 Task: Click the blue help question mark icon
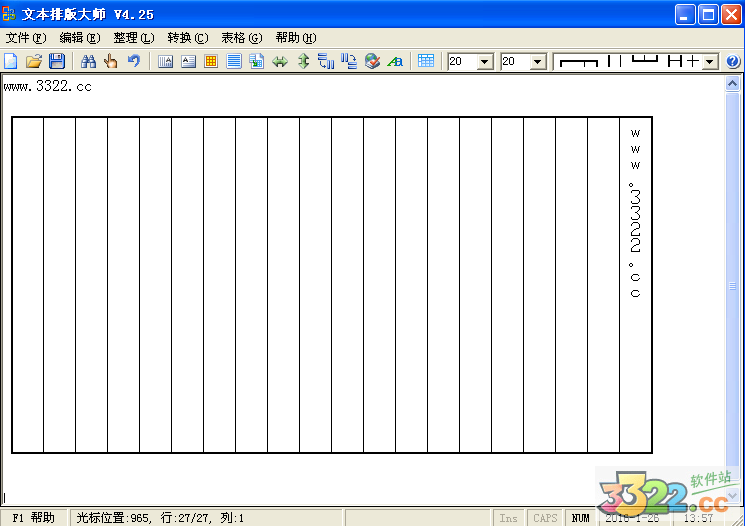(x=733, y=62)
